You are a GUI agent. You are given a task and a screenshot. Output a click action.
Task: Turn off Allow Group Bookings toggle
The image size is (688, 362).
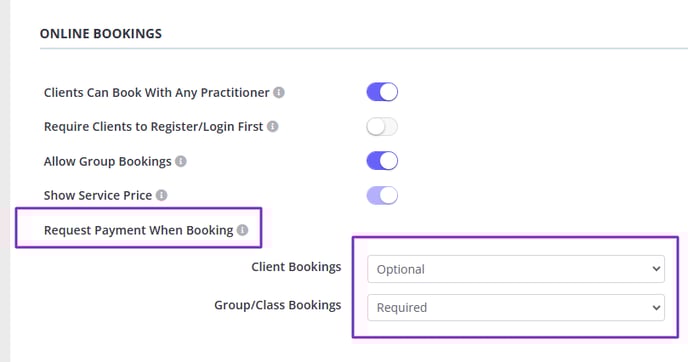(382, 161)
